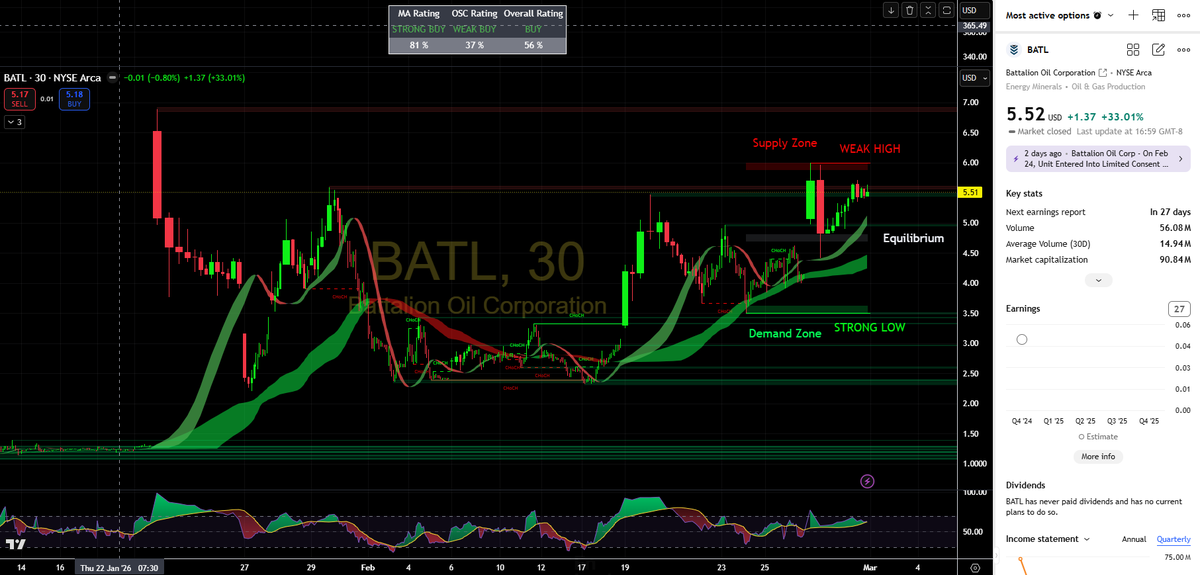Click the Equilibrium label
Viewport: 1200px width, 575px height.
tap(913, 239)
